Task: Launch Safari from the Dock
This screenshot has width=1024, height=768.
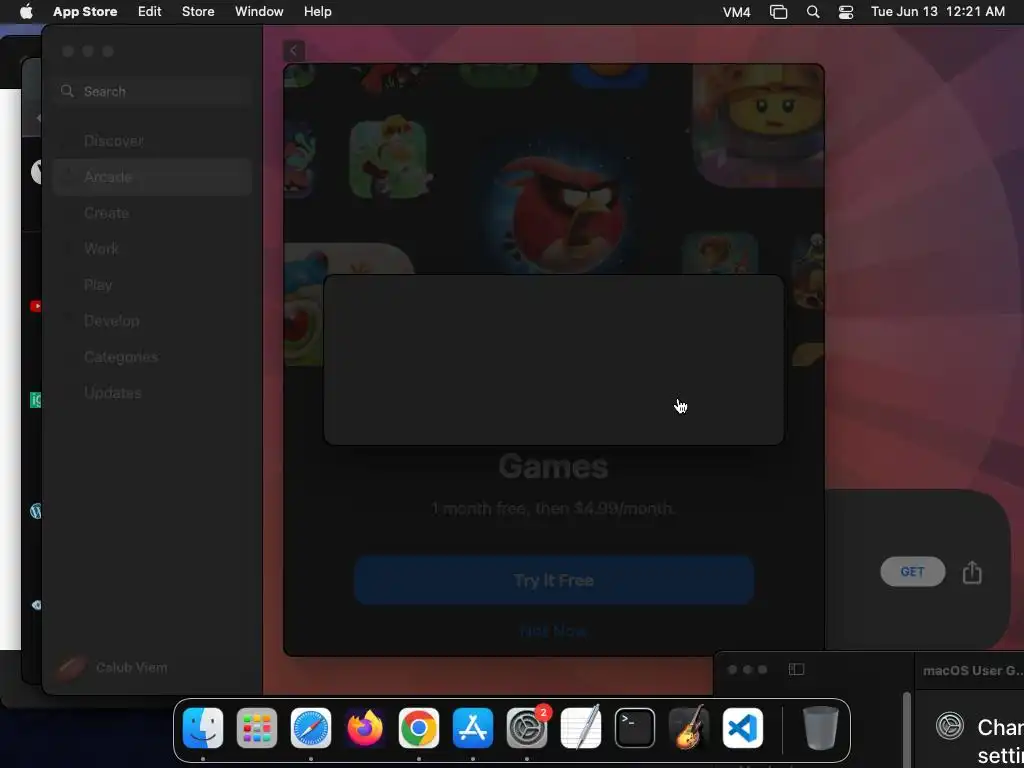Action: (311, 728)
